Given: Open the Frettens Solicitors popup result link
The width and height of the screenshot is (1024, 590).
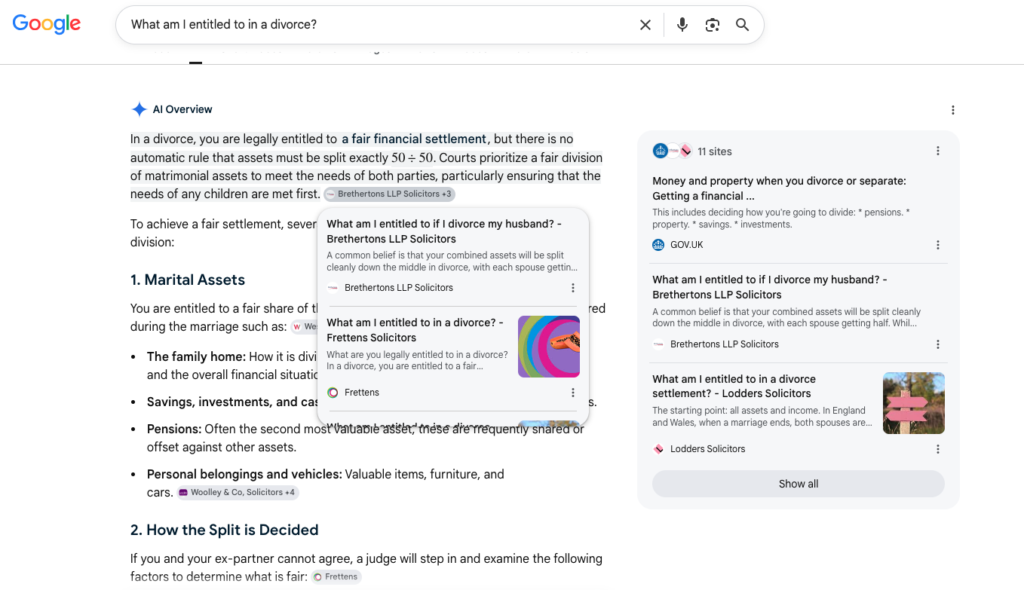Looking at the screenshot, I should tap(415, 330).
